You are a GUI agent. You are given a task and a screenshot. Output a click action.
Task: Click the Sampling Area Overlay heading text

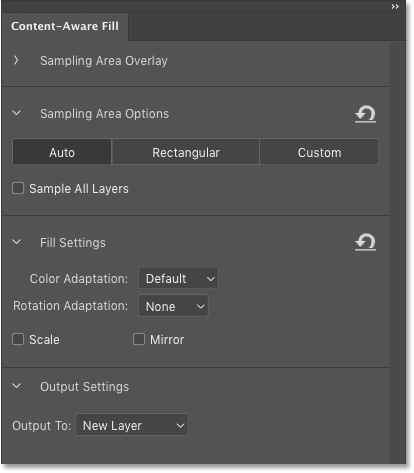[x=104, y=61]
